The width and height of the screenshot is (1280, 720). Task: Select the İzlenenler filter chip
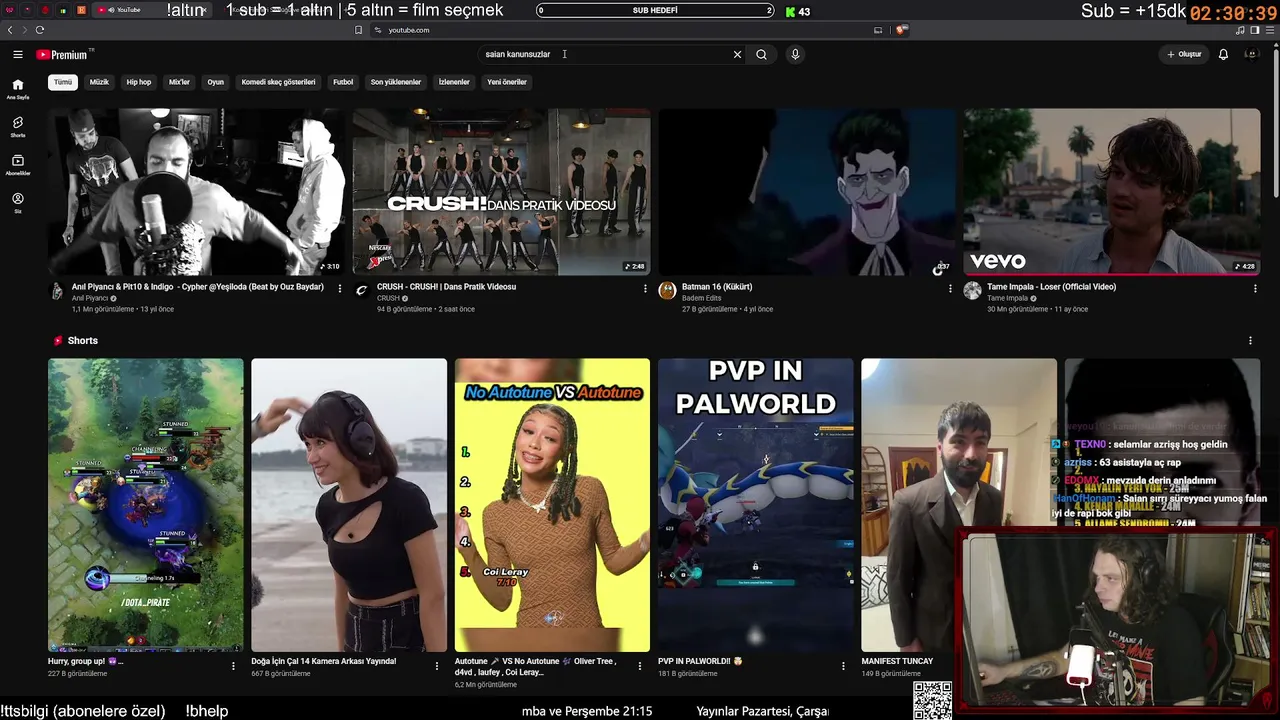click(454, 82)
